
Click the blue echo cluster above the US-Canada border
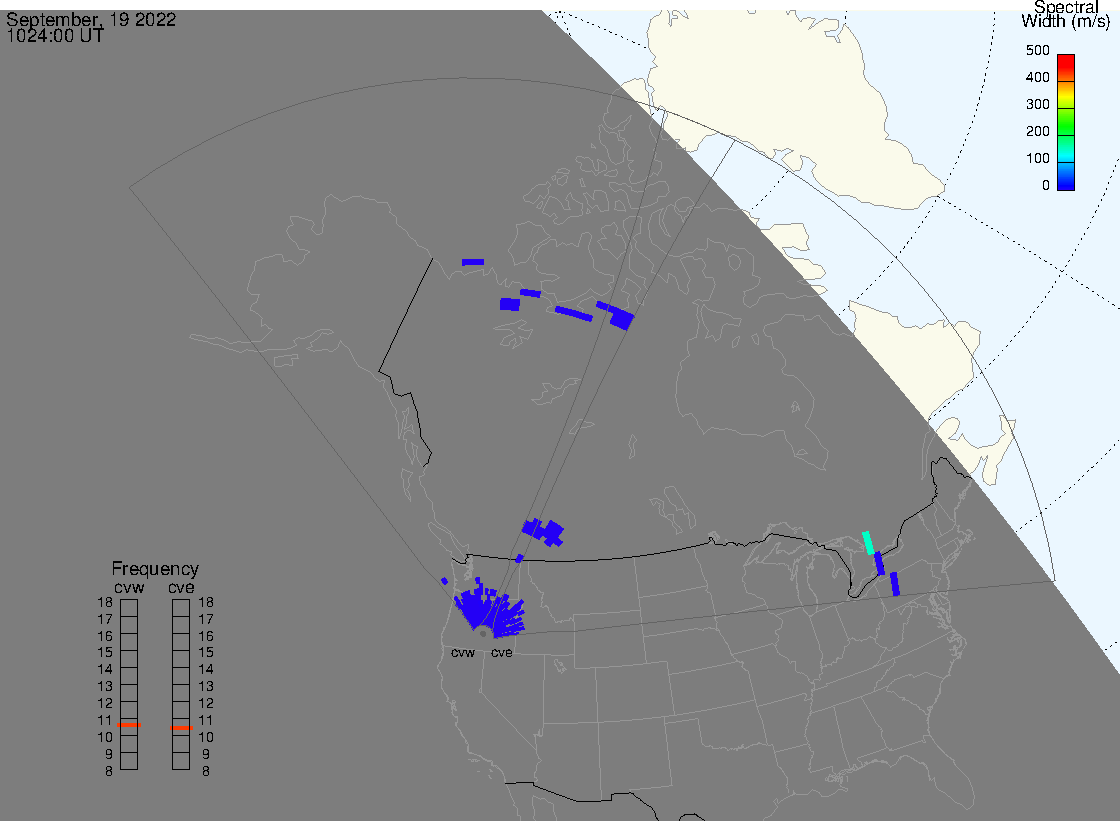coord(543,532)
